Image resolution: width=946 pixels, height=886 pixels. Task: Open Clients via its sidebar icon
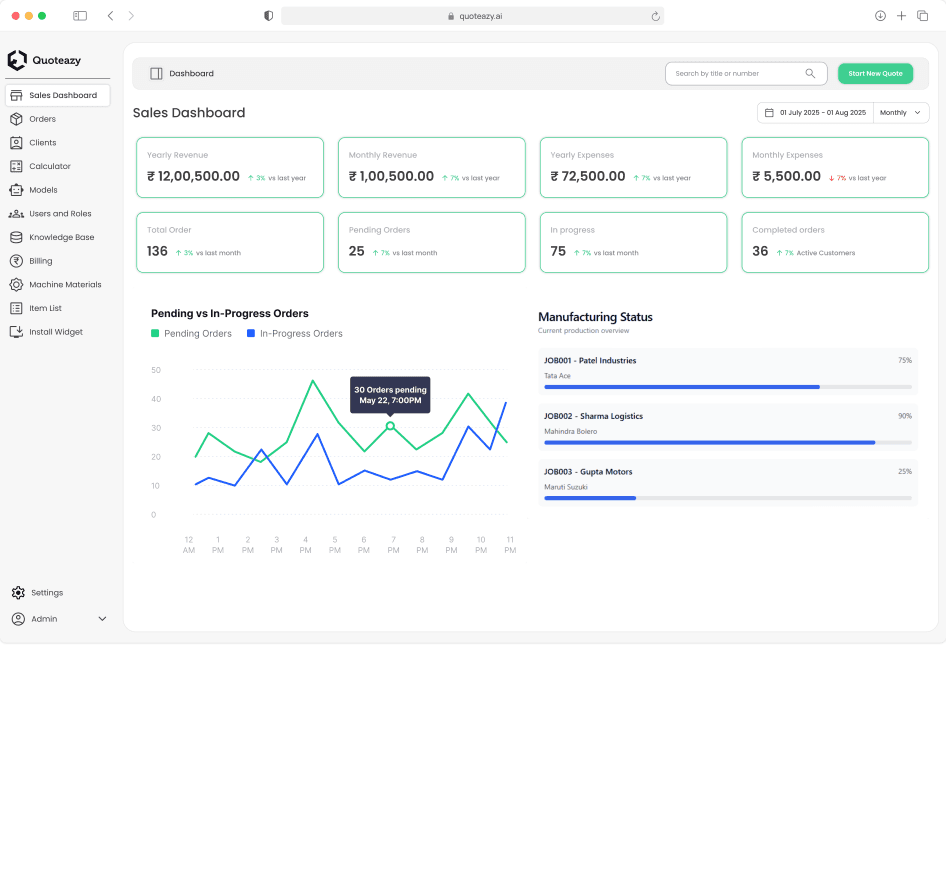pyautogui.click(x=16, y=143)
